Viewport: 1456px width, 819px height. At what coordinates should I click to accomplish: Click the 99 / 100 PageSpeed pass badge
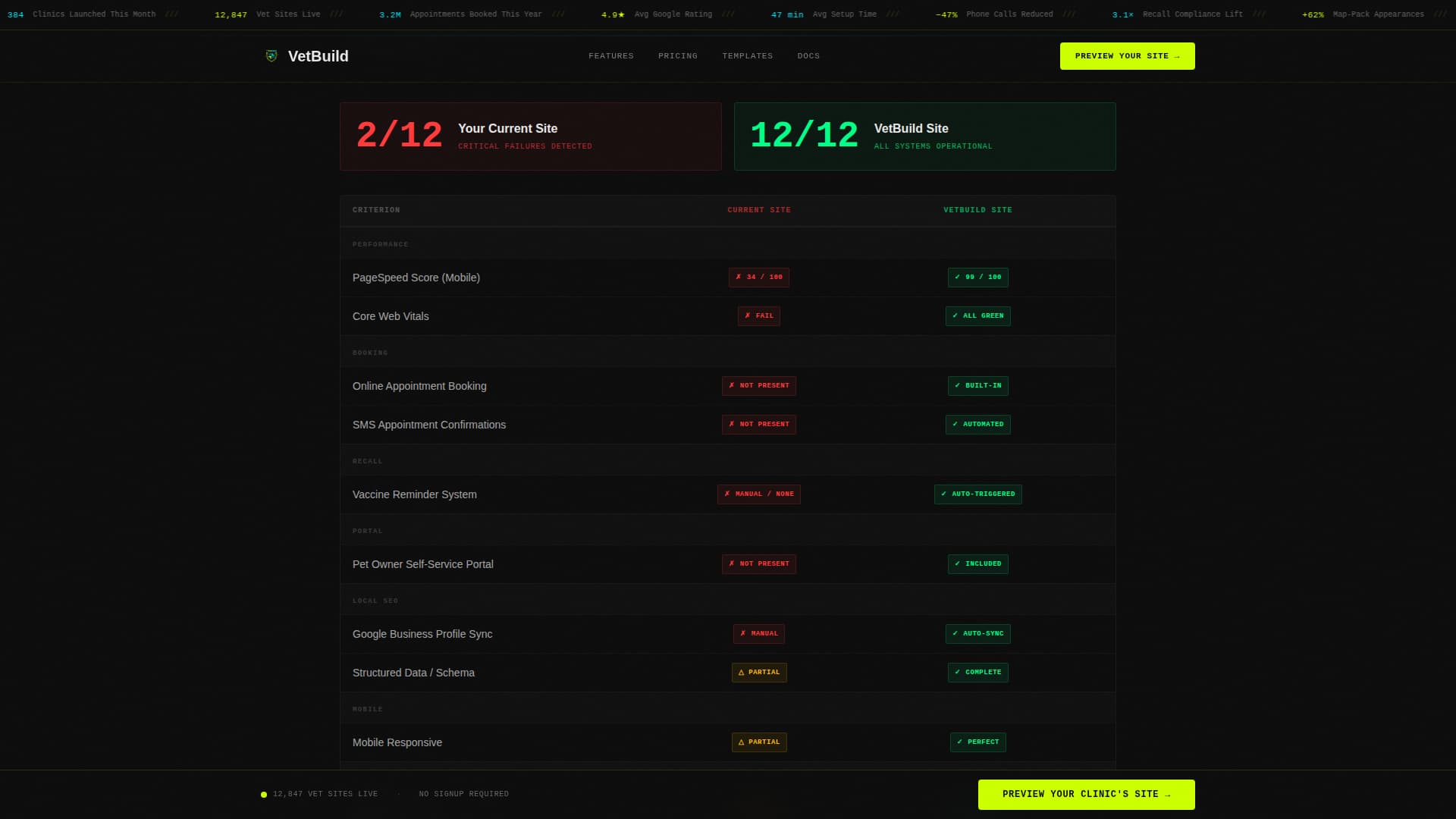pyautogui.click(x=978, y=278)
